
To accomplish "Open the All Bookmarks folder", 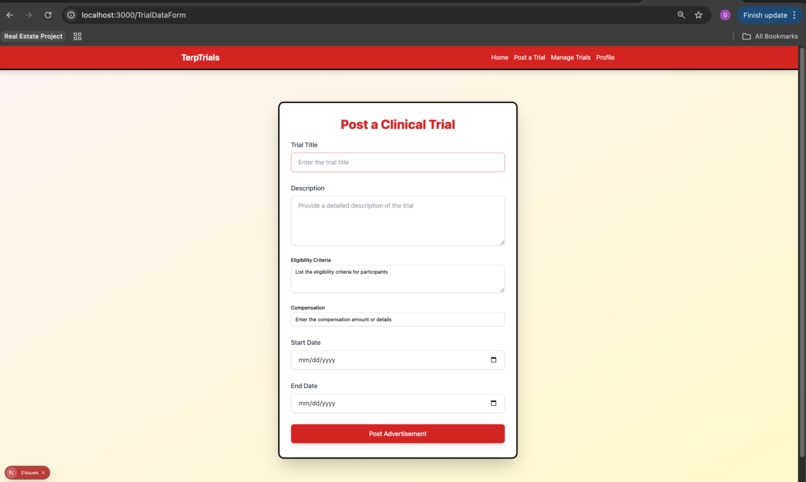I will [x=770, y=36].
